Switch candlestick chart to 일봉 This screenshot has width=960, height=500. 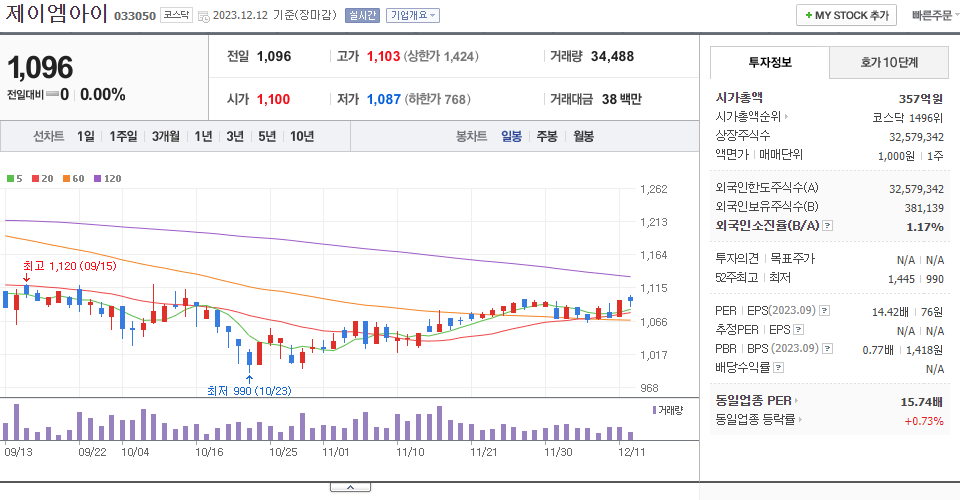(511, 136)
